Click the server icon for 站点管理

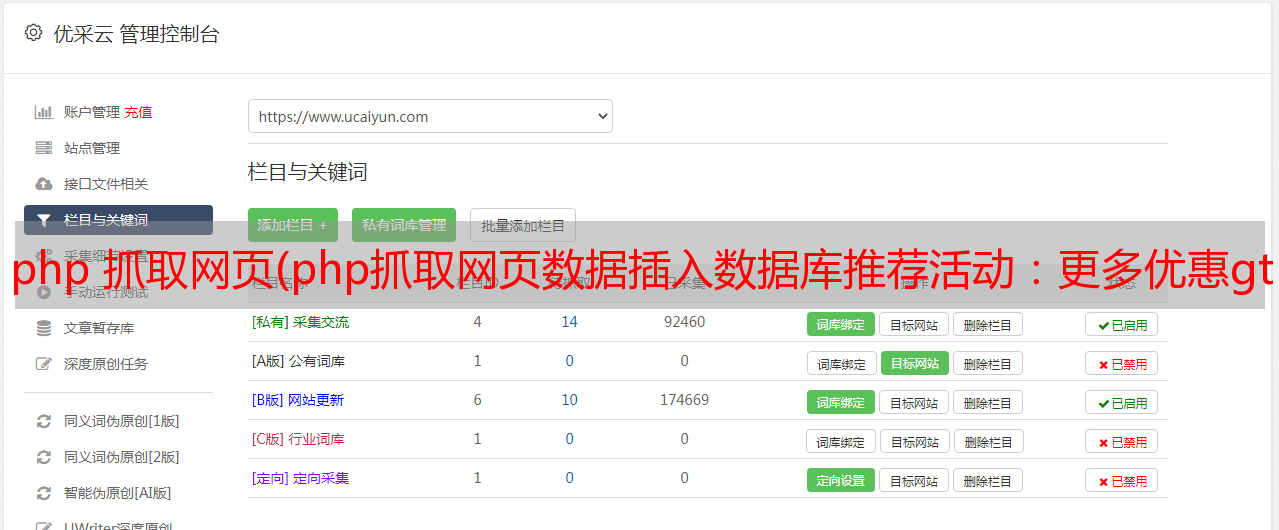click(x=44, y=148)
